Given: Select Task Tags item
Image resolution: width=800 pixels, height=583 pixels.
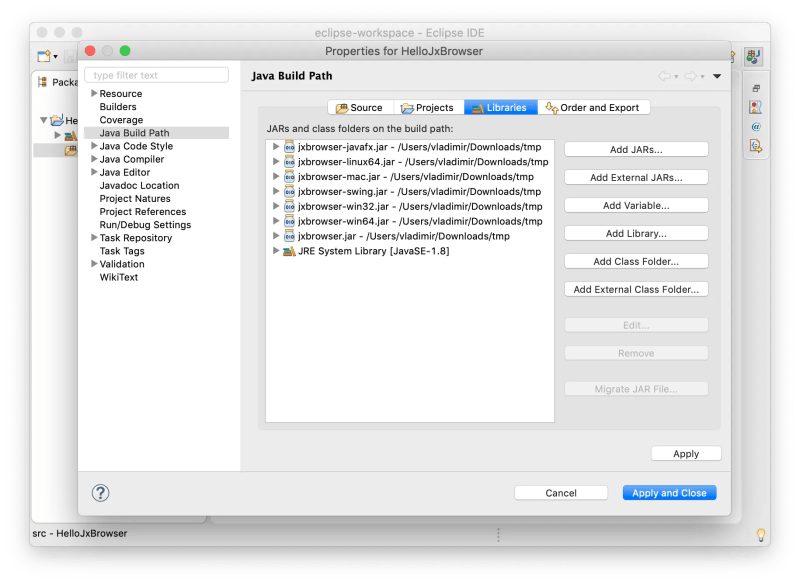Looking at the screenshot, I should [x=122, y=251].
